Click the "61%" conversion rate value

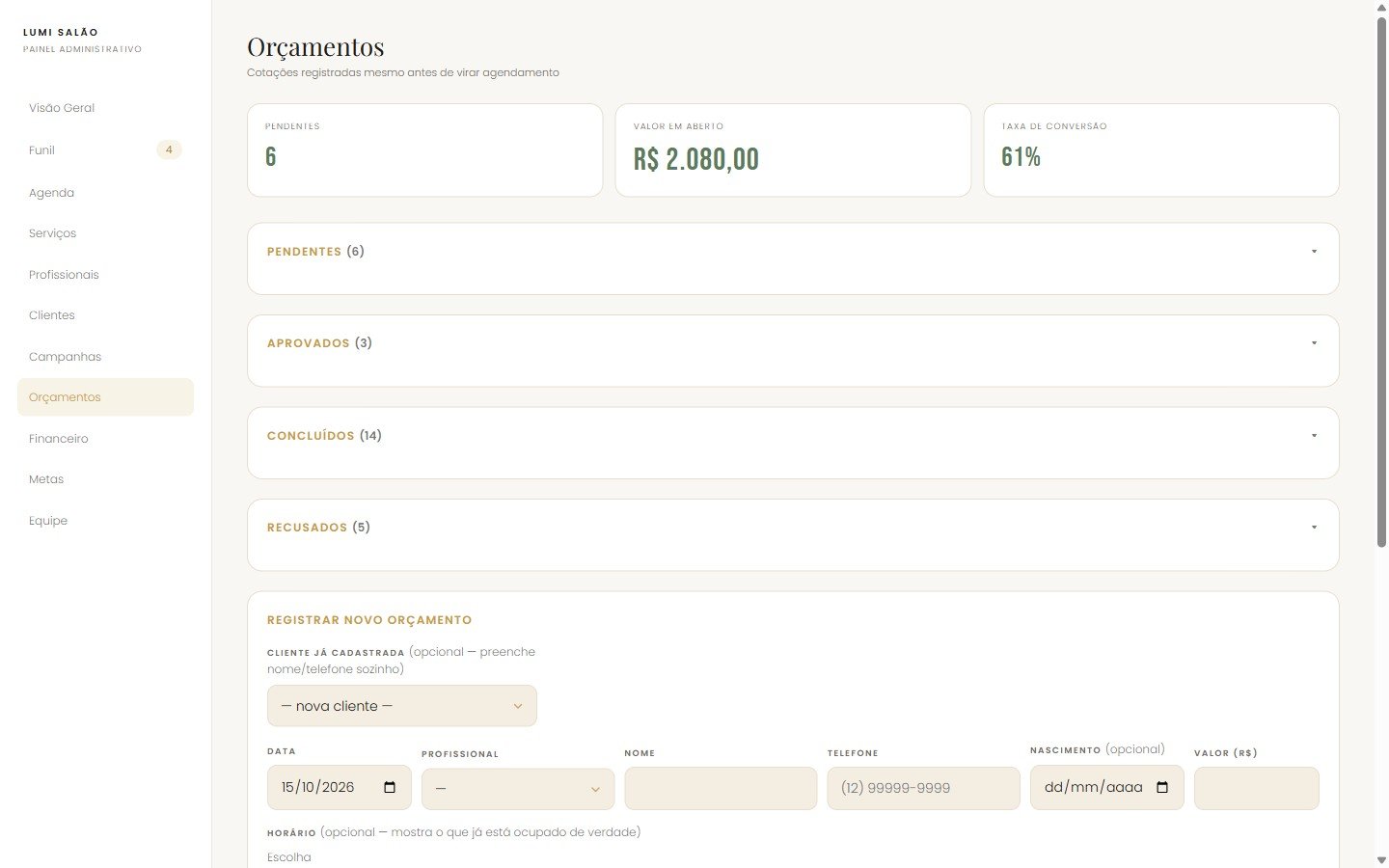click(x=1021, y=157)
